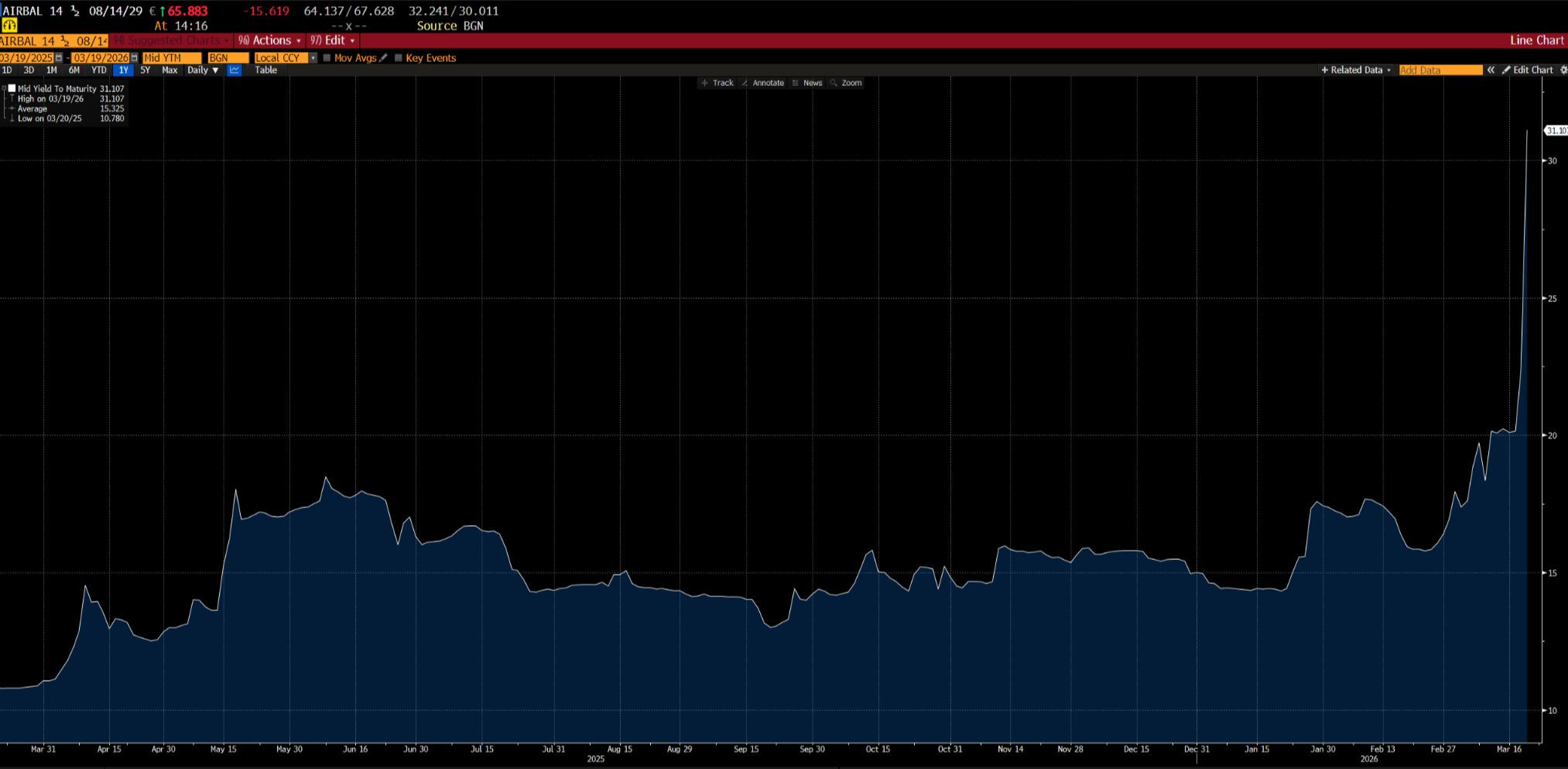Click the Add Data input field
Viewport: 1568px width, 769px height.
click(1440, 70)
